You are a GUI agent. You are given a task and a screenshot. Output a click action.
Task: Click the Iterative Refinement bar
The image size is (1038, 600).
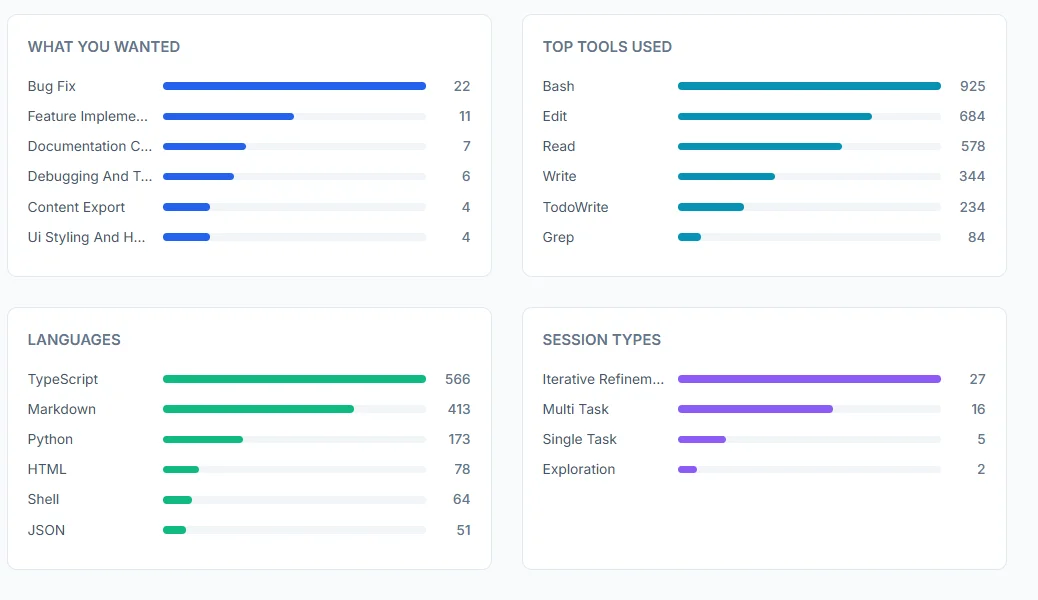[809, 379]
